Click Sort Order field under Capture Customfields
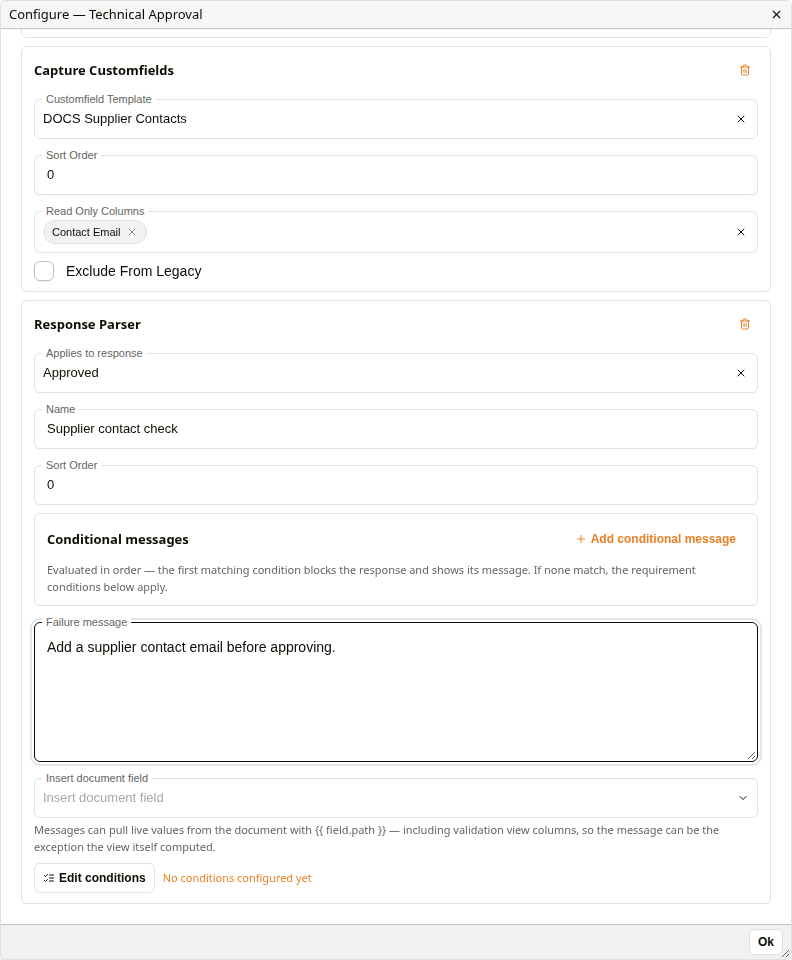Screen dimensions: 792x960 pos(396,175)
